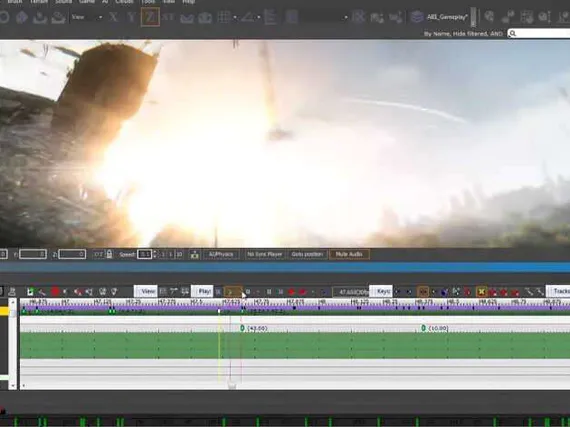
Task: Set speed preset to 10
Action: 179,254
